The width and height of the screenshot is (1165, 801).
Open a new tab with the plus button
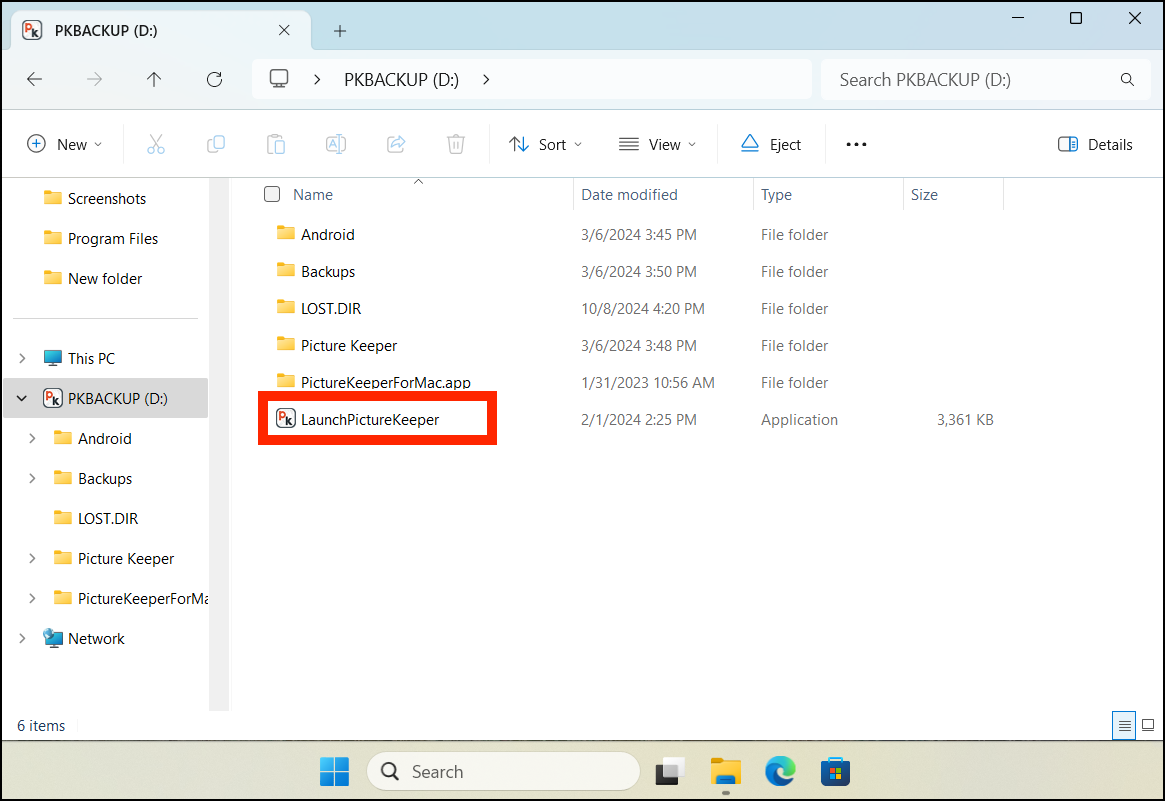pos(340,30)
